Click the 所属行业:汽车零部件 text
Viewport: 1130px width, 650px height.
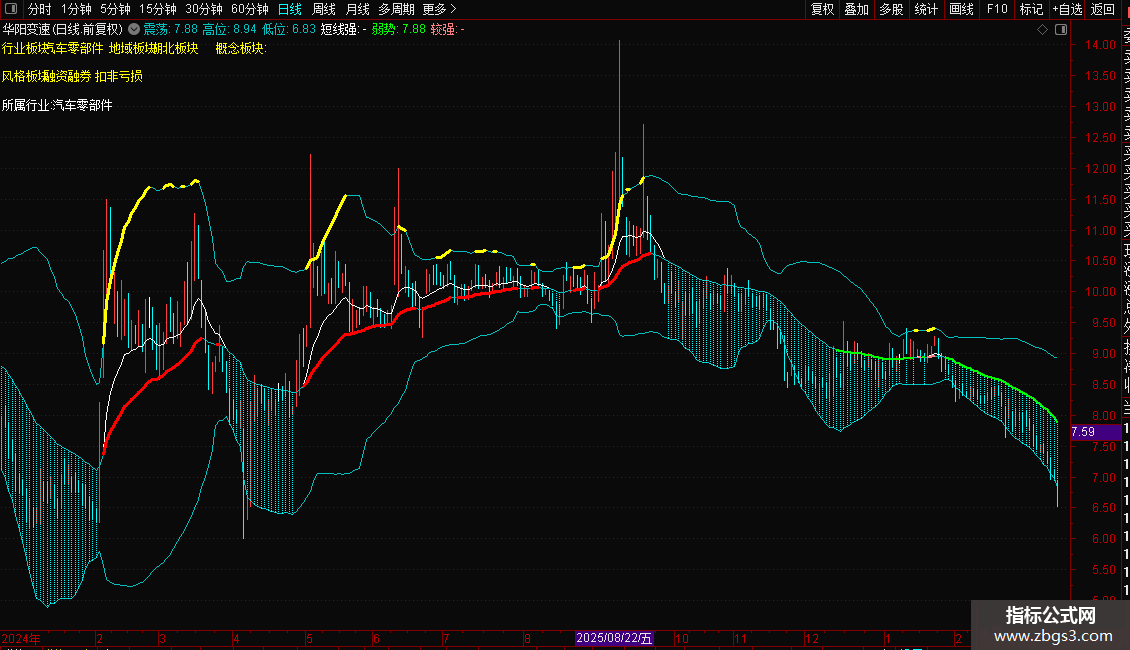click(x=57, y=105)
